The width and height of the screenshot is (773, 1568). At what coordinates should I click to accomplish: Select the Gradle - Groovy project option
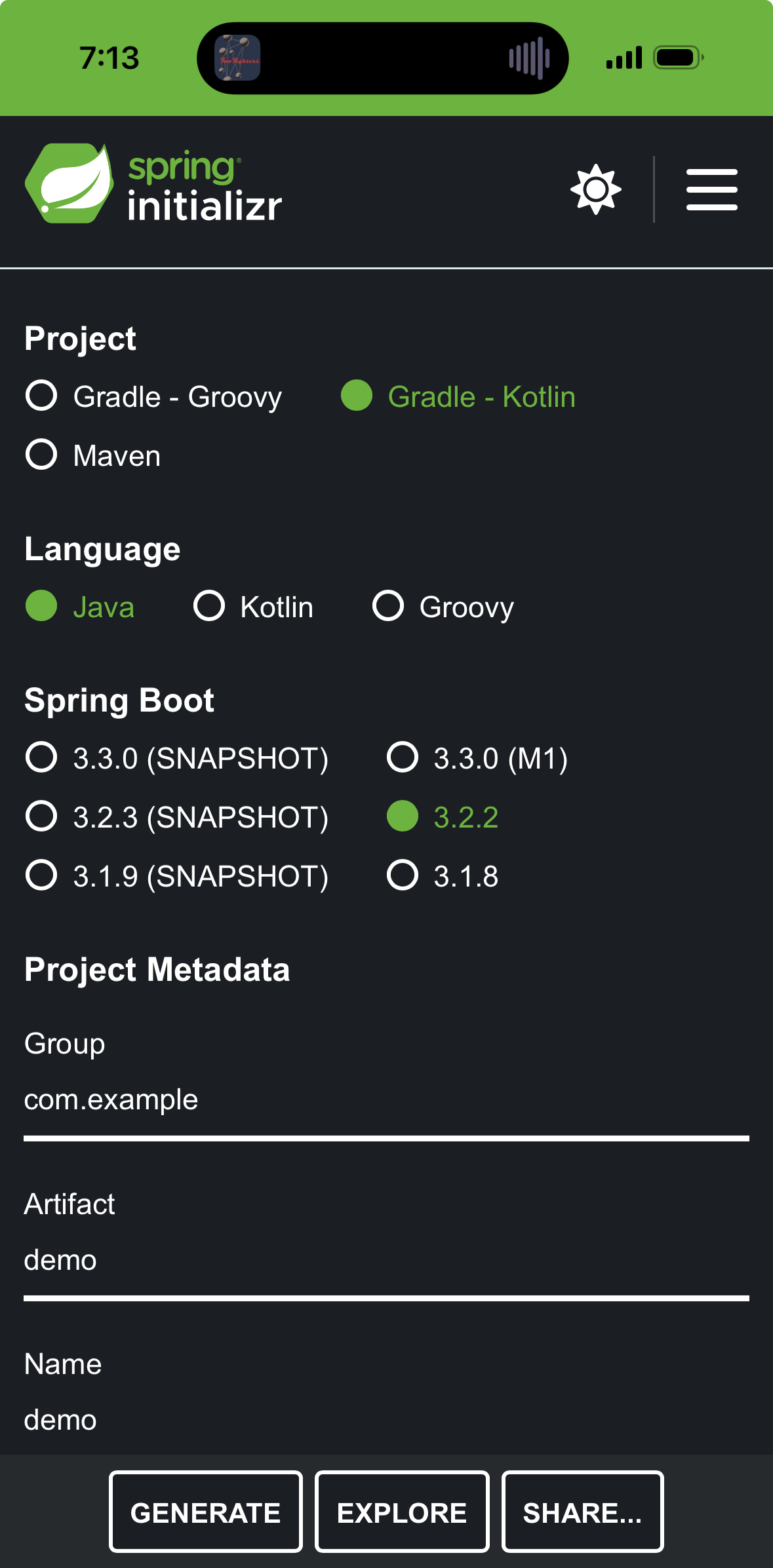coord(41,396)
